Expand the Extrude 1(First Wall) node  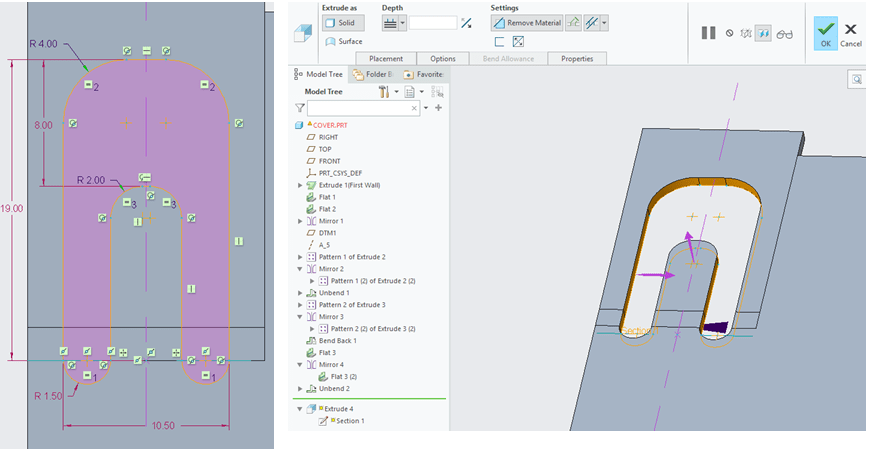pos(300,185)
